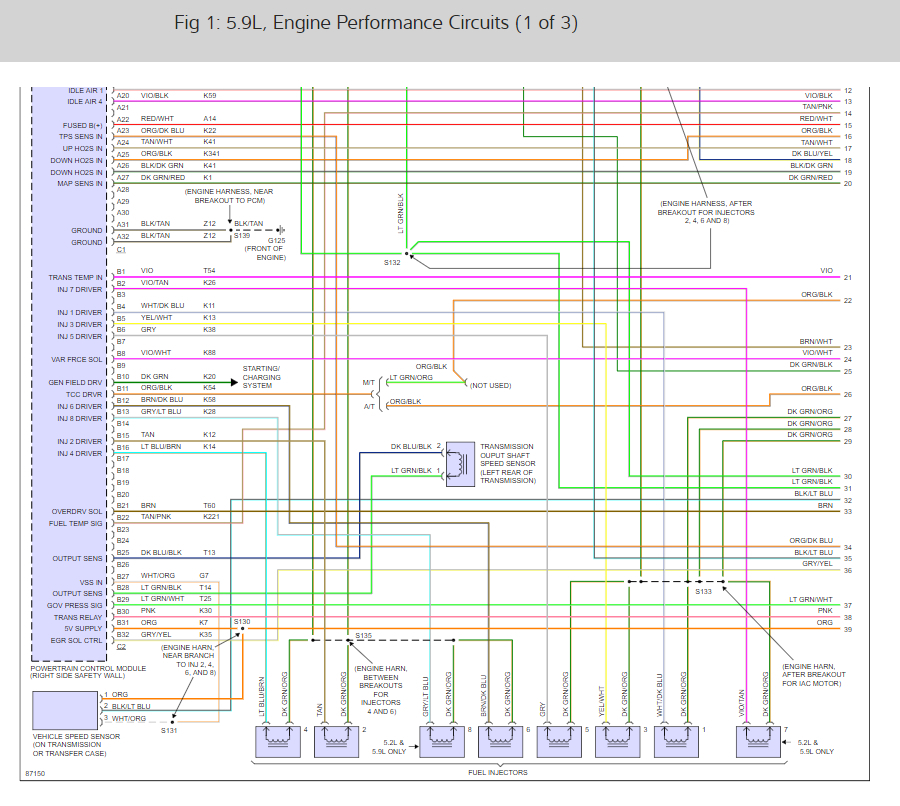Click the figure title 'Fig 1: 5.9L, Engine Performance Circuits'
Viewport: 900px width, 806px height.
click(x=376, y=23)
